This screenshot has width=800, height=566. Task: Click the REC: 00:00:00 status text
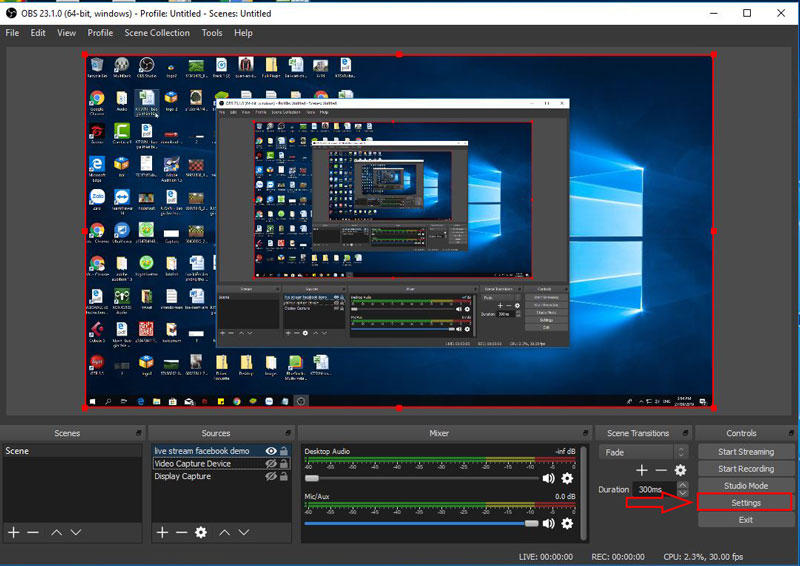point(618,557)
